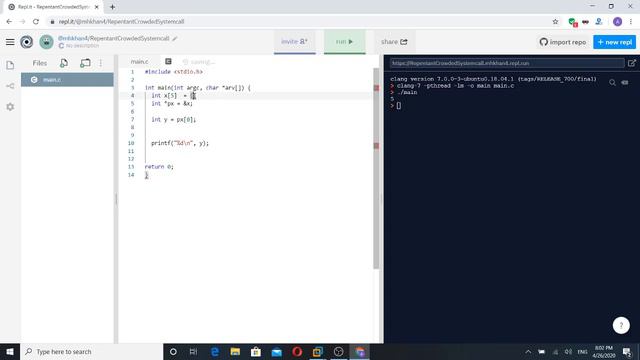Click the editor vertical scrollbar

coord(376,168)
